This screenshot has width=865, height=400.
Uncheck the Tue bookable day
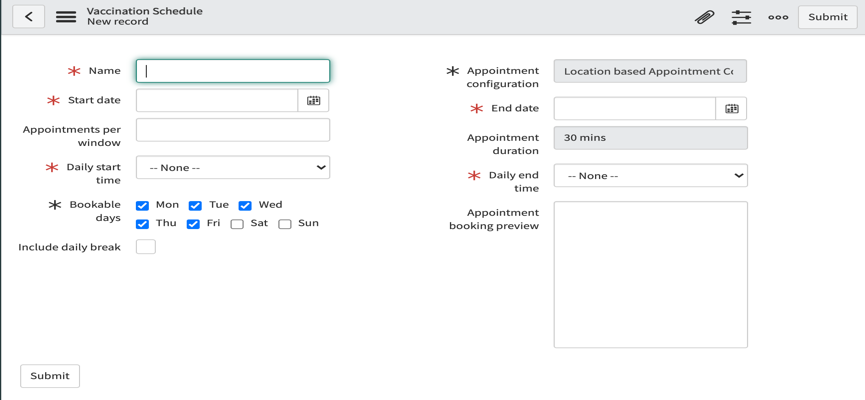[195, 206]
